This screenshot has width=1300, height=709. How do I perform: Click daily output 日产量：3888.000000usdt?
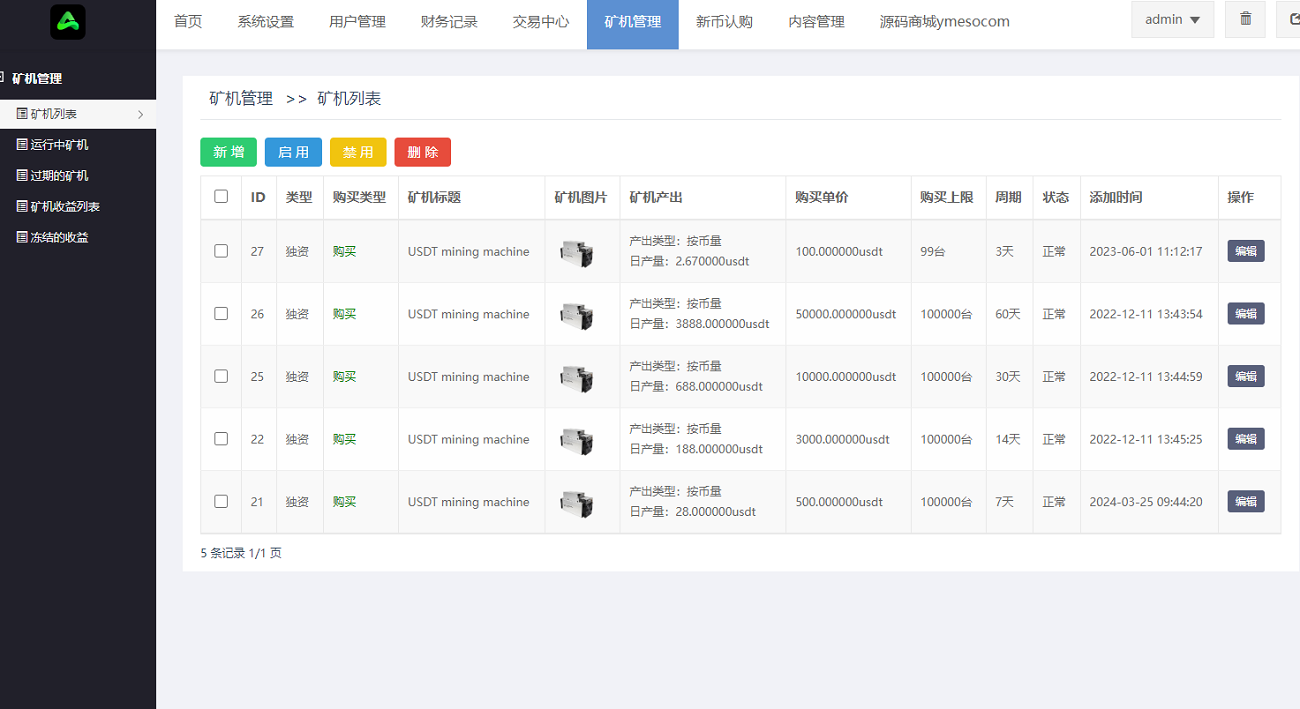[700, 324]
